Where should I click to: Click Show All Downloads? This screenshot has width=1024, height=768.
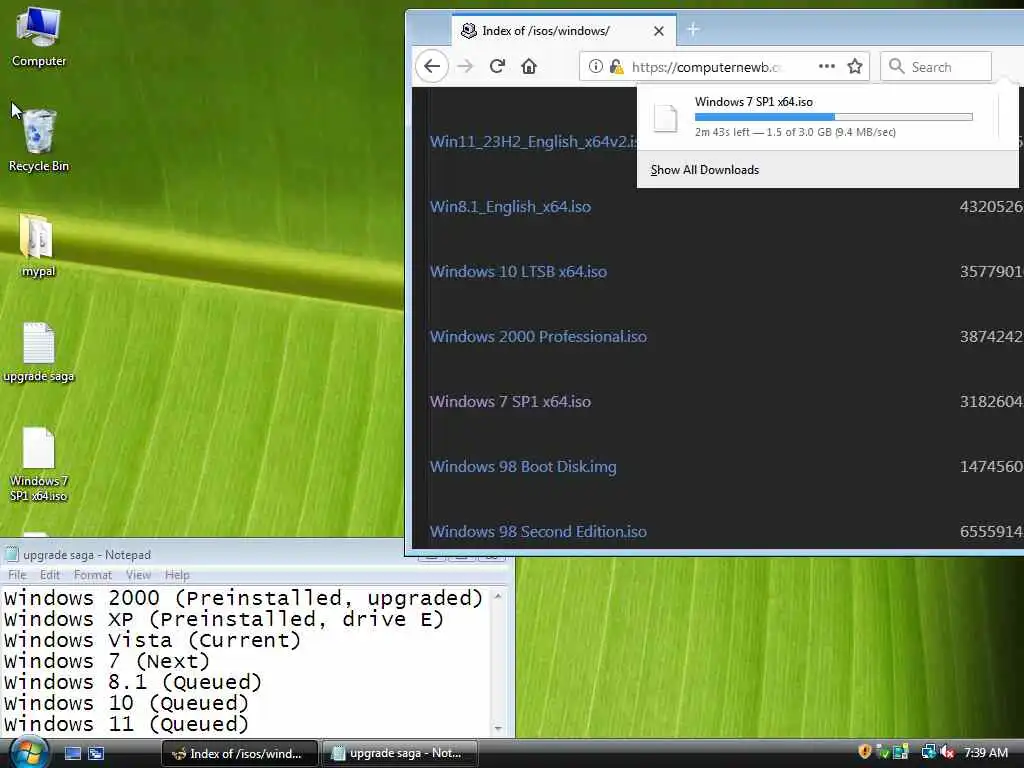click(704, 170)
